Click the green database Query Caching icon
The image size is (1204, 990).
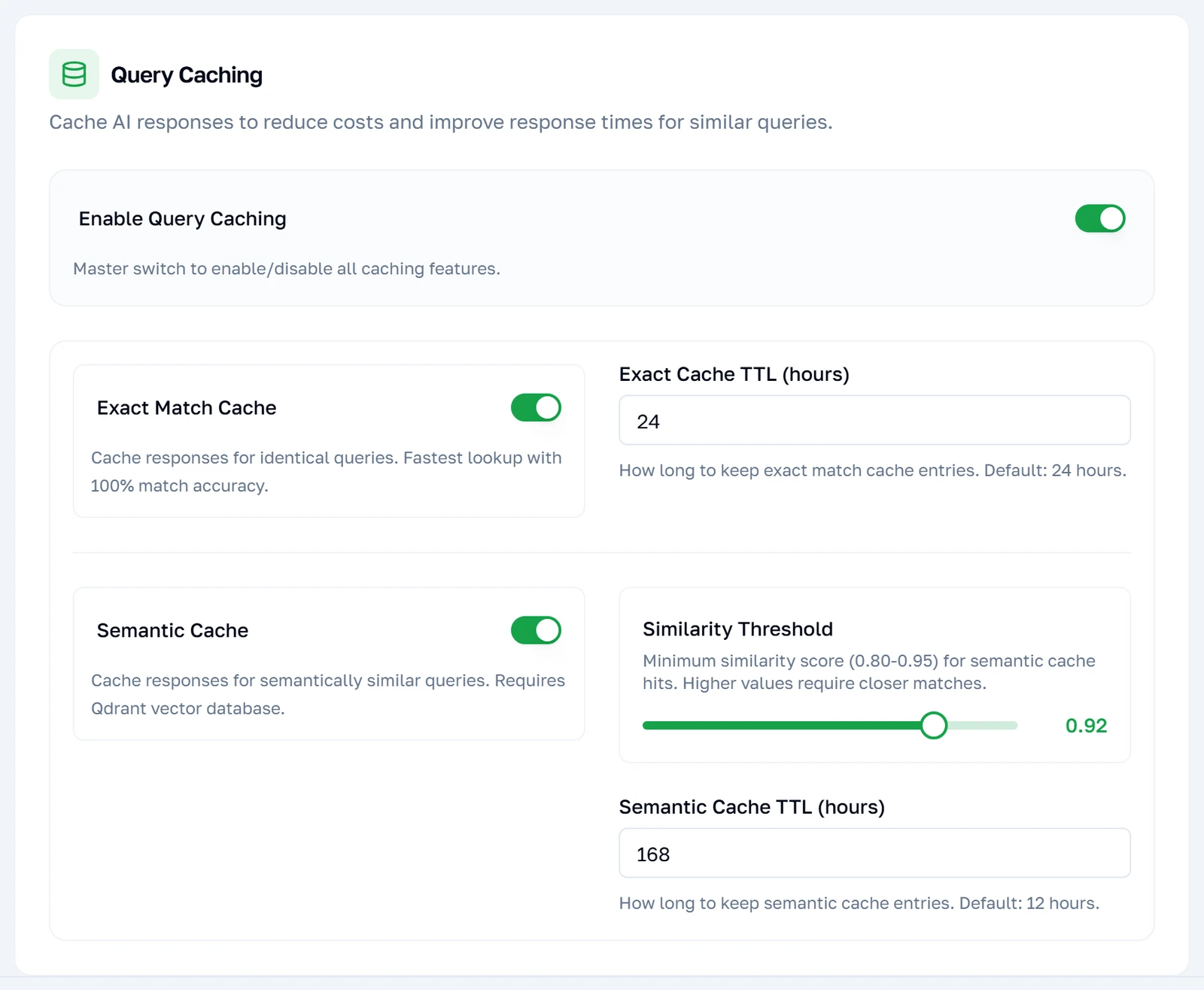click(74, 75)
